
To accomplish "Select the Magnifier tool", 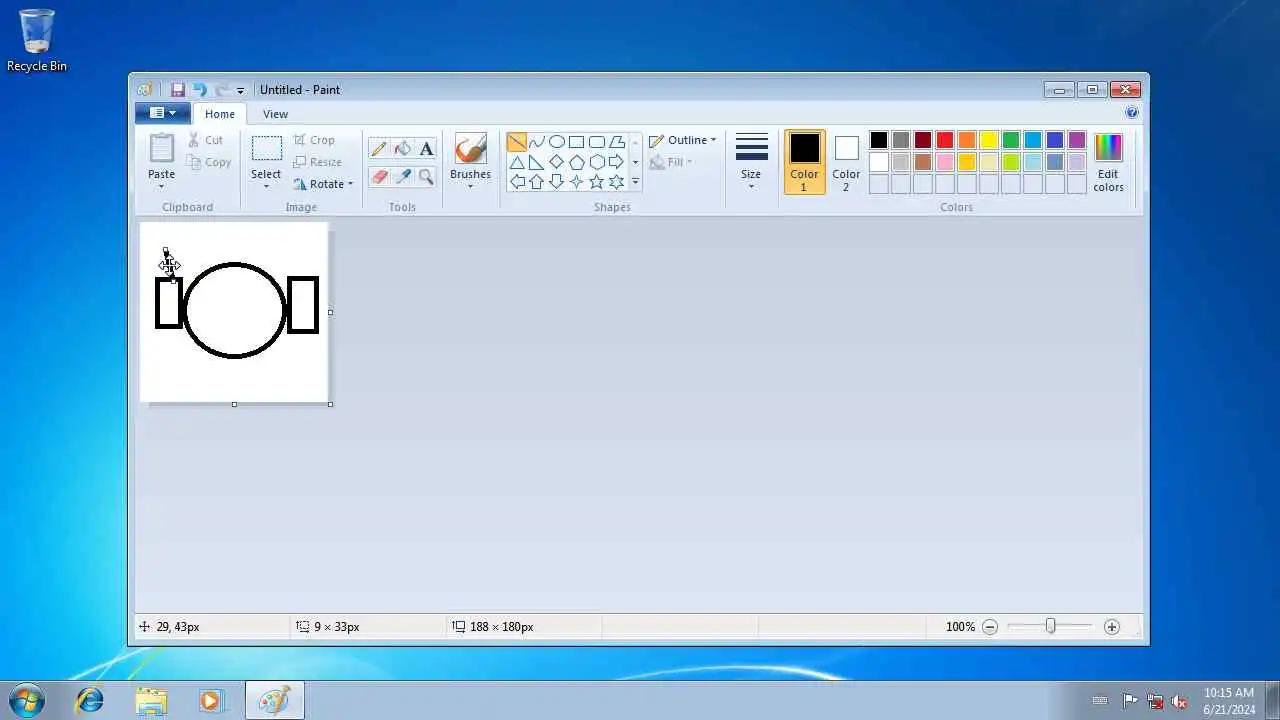I will (427, 177).
